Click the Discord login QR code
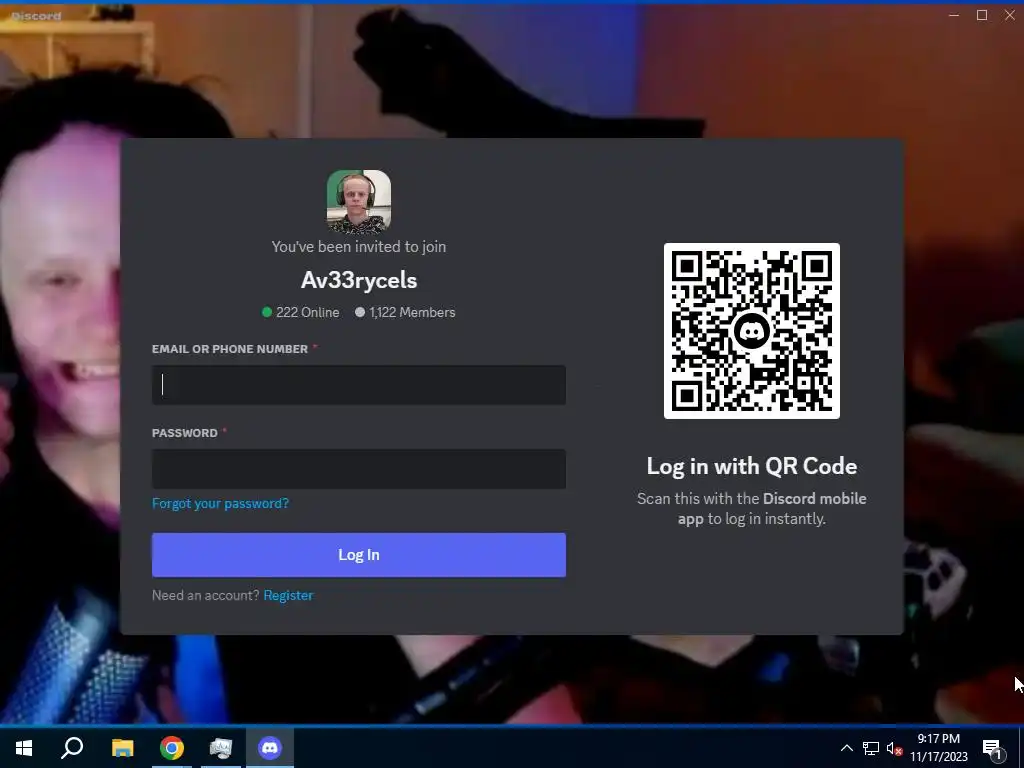 [752, 331]
